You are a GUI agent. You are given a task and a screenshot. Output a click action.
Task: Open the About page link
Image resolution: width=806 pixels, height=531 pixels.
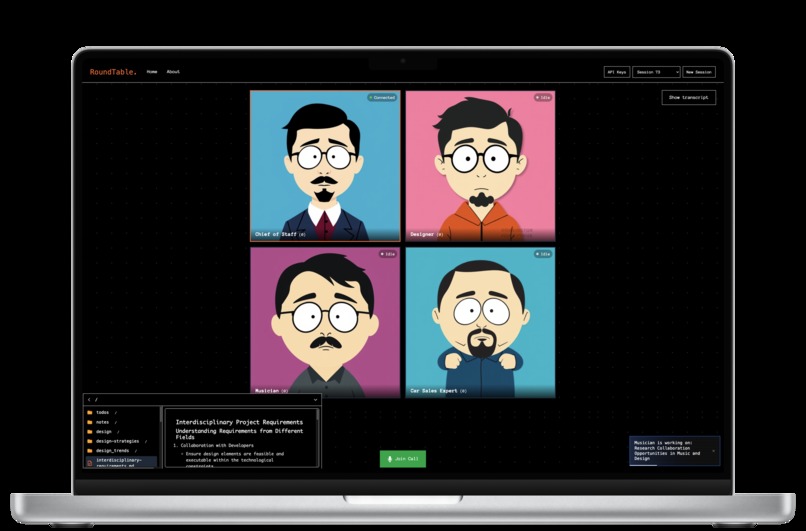173,72
